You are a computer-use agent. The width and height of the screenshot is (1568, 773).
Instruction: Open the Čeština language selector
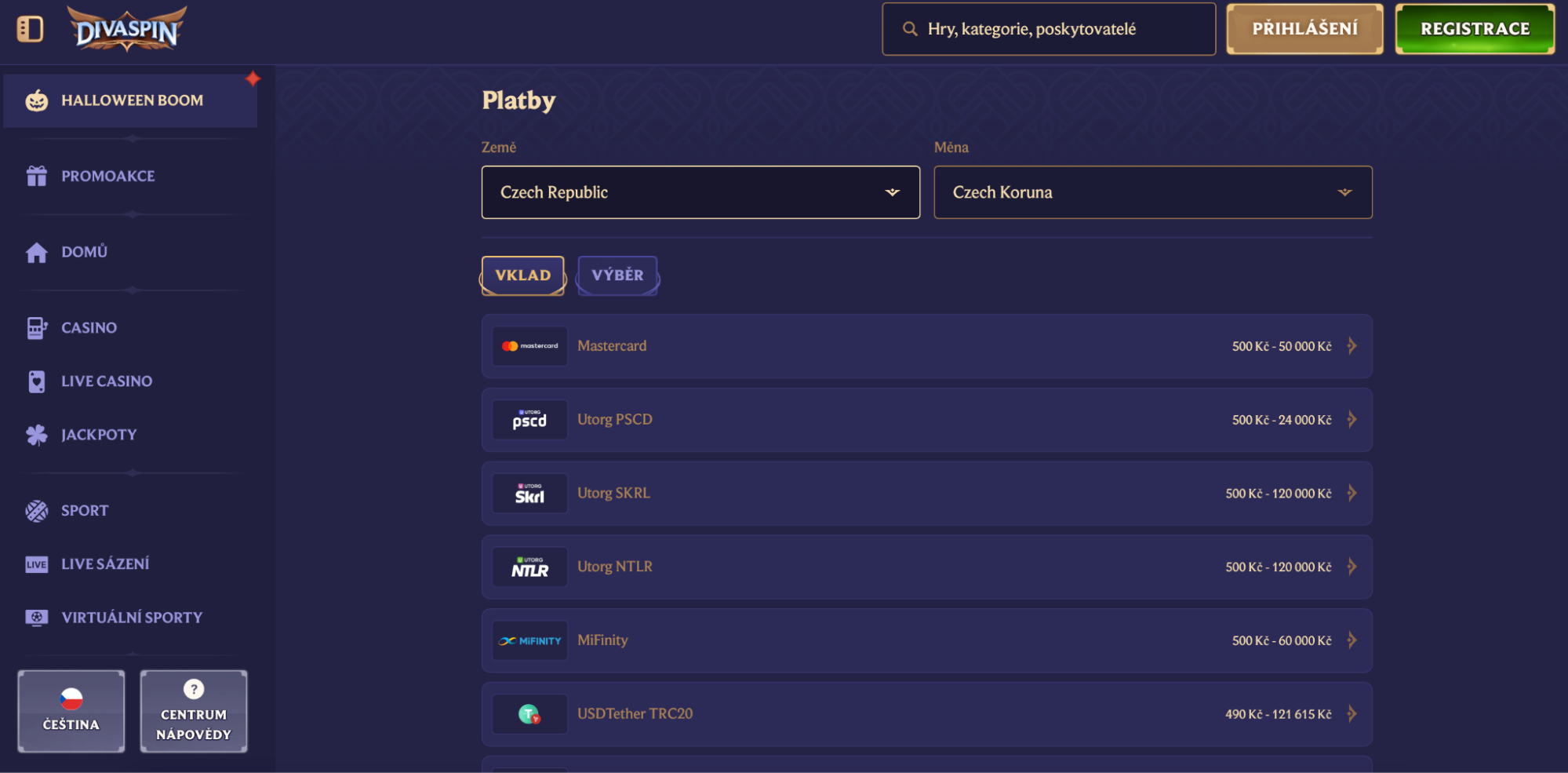[x=71, y=711]
